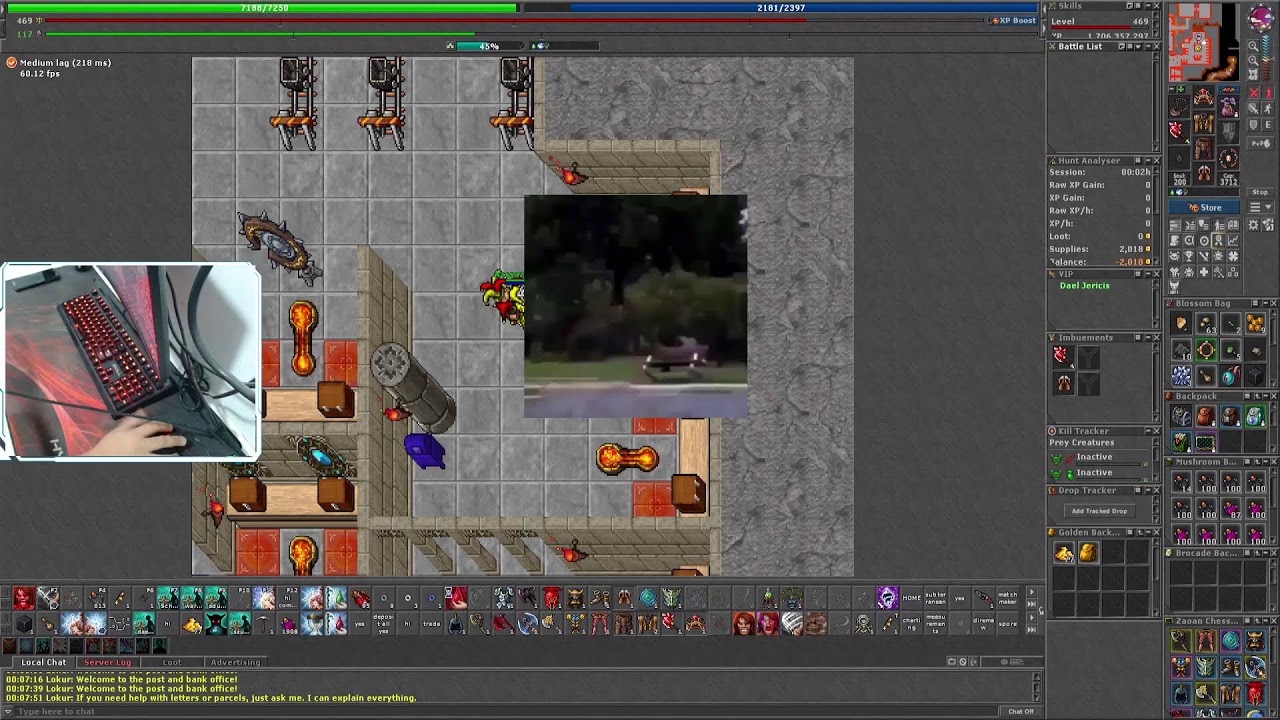Zoom in the minimap
Viewport: 1280px width, 720px height.
click(x=1253, y=60)
